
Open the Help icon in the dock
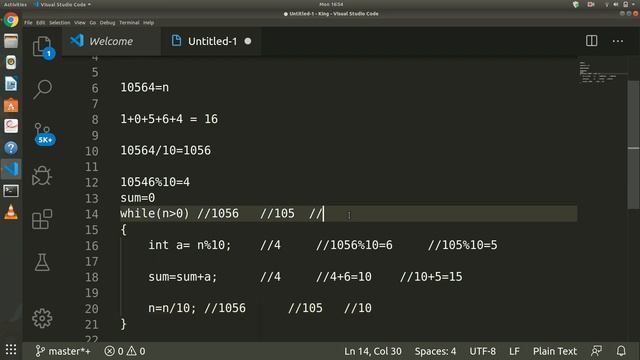click(x=11, y=148)
